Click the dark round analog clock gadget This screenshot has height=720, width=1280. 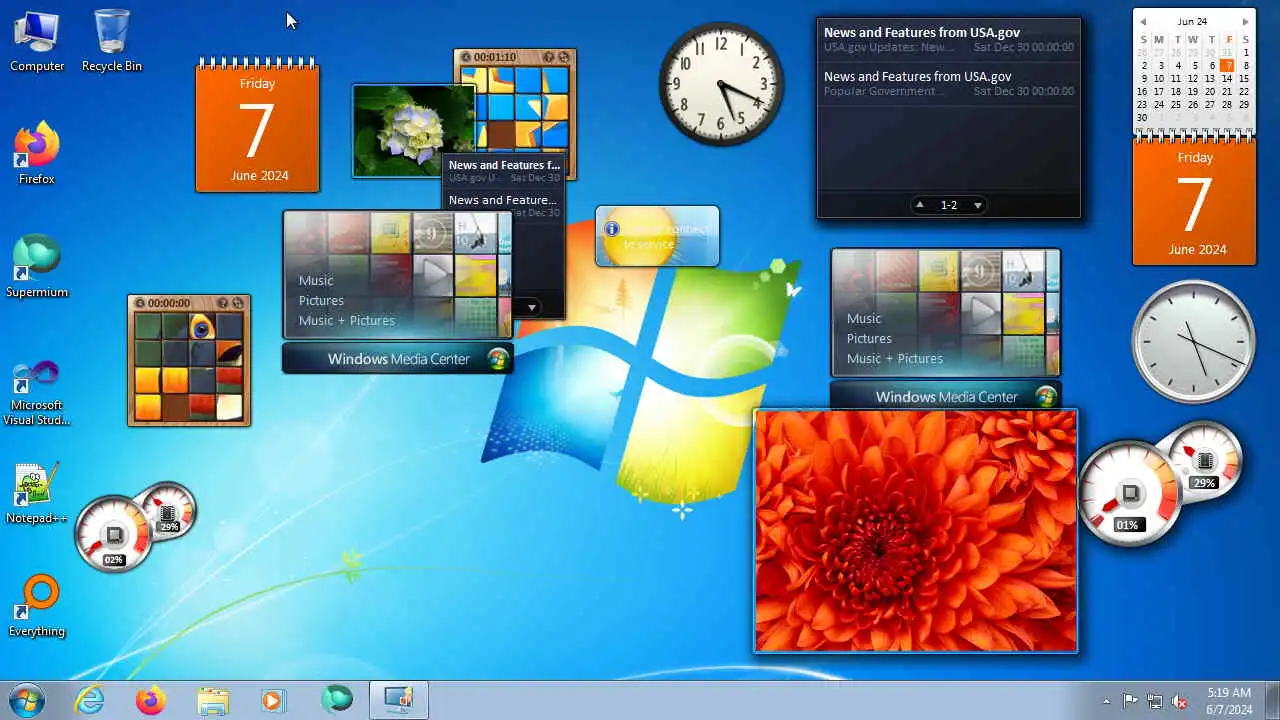tap(721, 83)
